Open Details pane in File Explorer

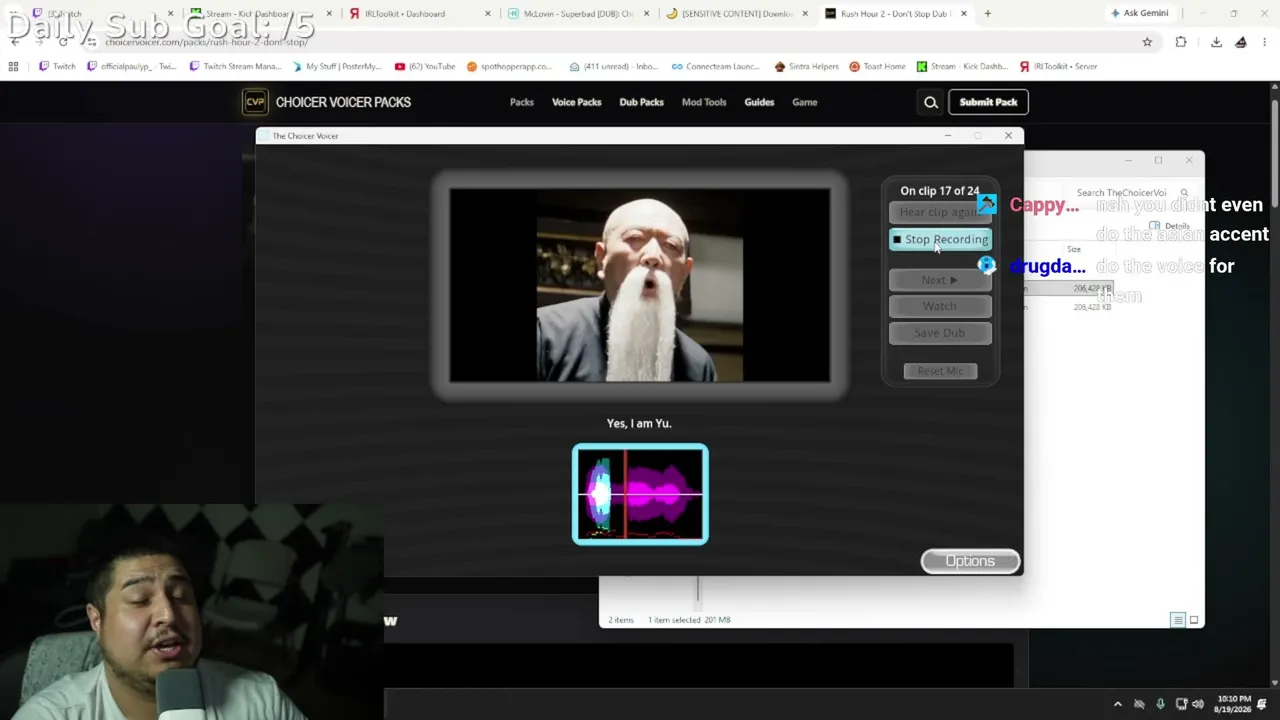click(x=1171, y=226)
